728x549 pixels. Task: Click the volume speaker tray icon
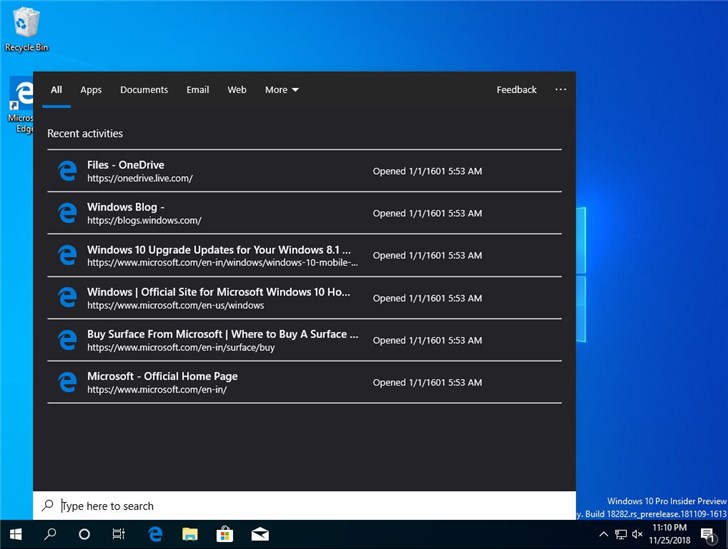[x=637, y=534]
